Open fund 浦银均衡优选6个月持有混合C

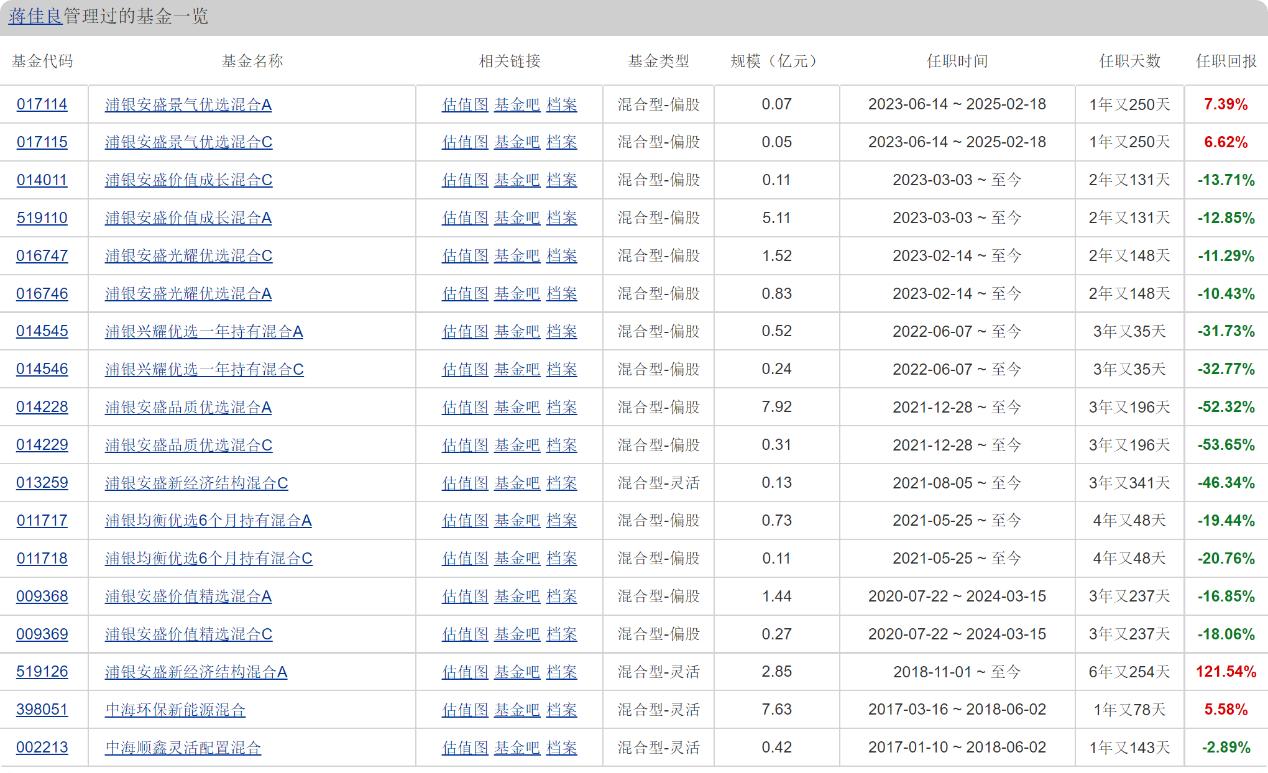click(208, 558)
